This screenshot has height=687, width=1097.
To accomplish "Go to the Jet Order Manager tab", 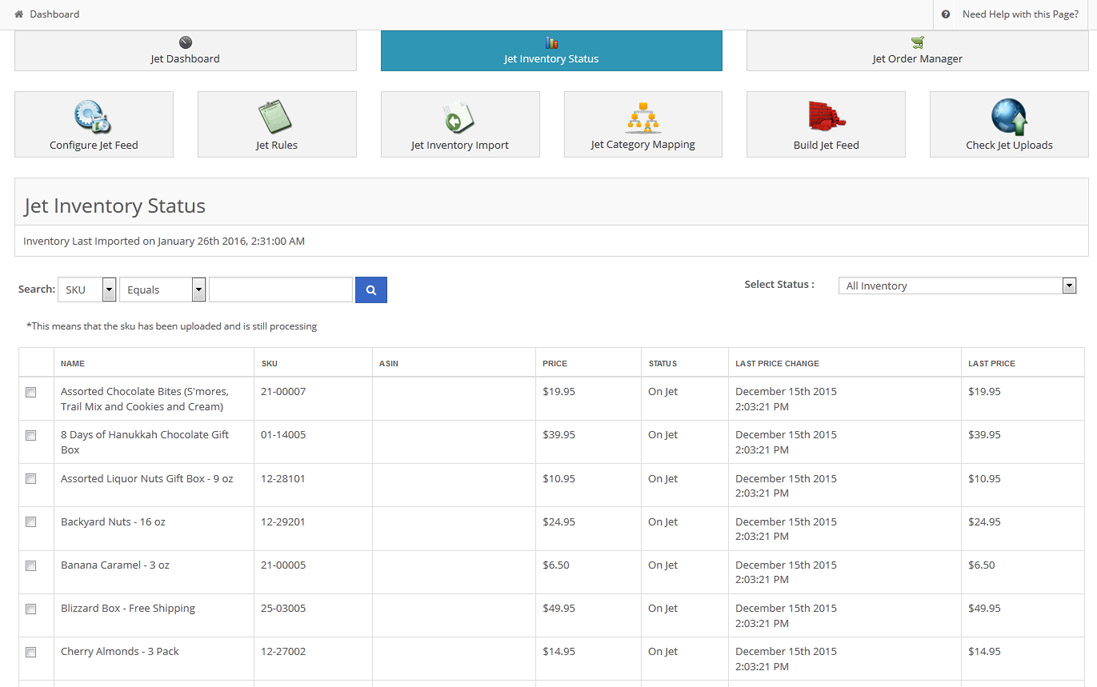I will click(x=917, y=50).
